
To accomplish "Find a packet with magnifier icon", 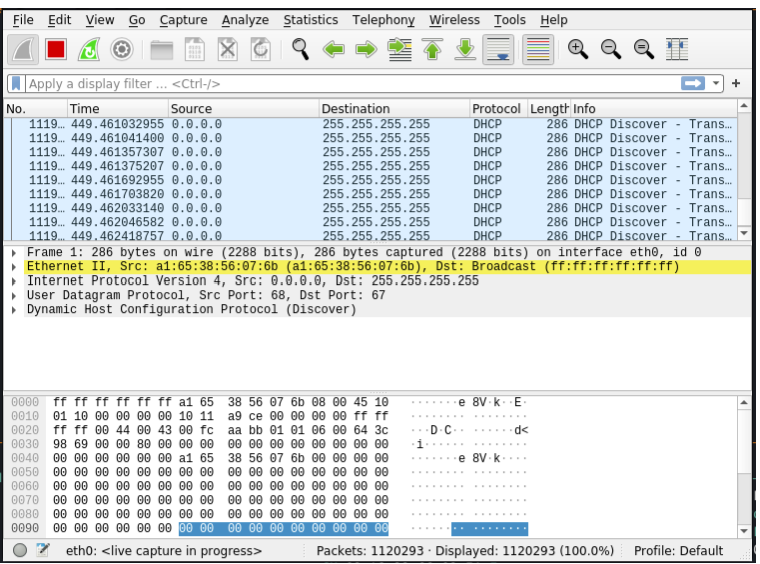I will pyautogui.click(x=301, y=49).
